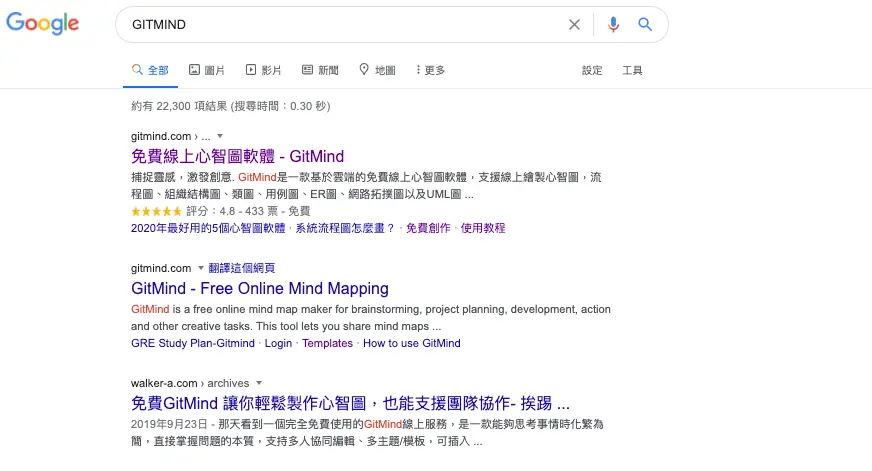
Task: Open sitelink GRE Study Plan-Gitmind
Action: 193,343
